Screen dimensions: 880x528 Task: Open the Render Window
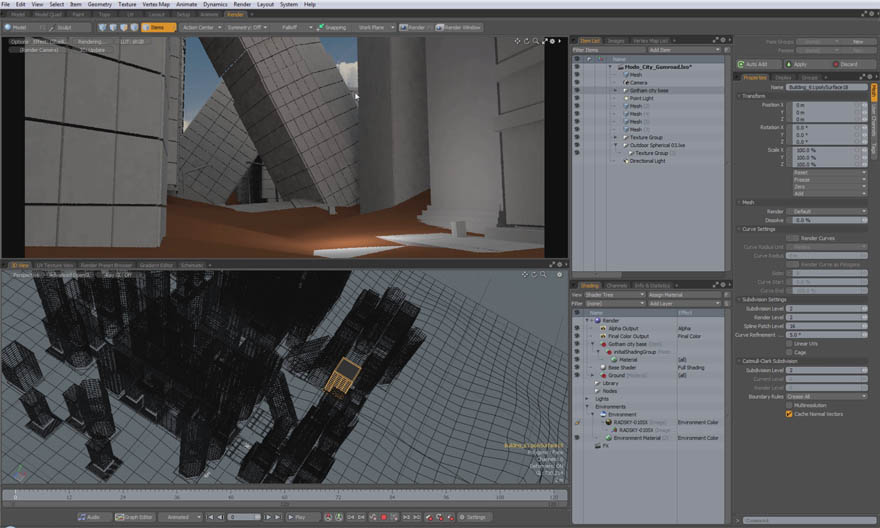point(459,27)
